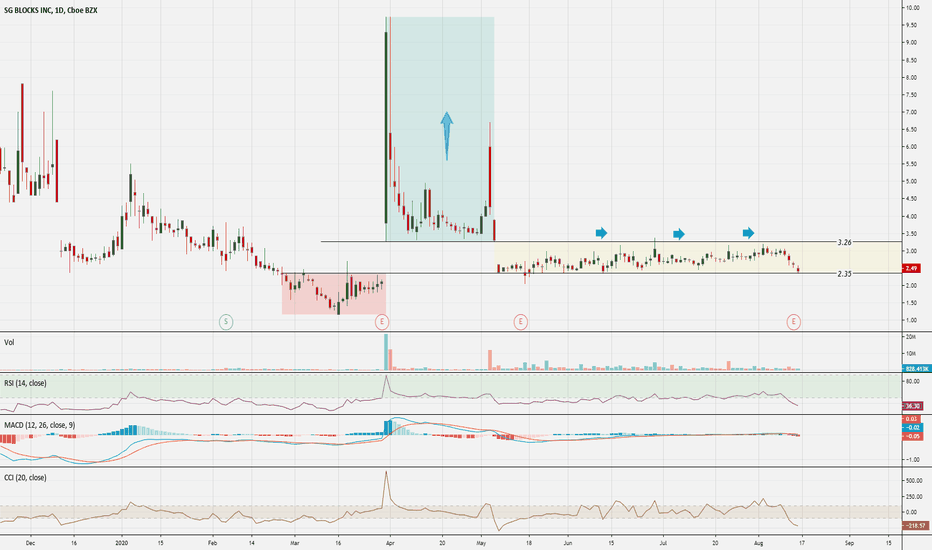The image size is (932, 550).
Task: Click the 3.26 horizontal line price label
Action: (x=844, y=242)
